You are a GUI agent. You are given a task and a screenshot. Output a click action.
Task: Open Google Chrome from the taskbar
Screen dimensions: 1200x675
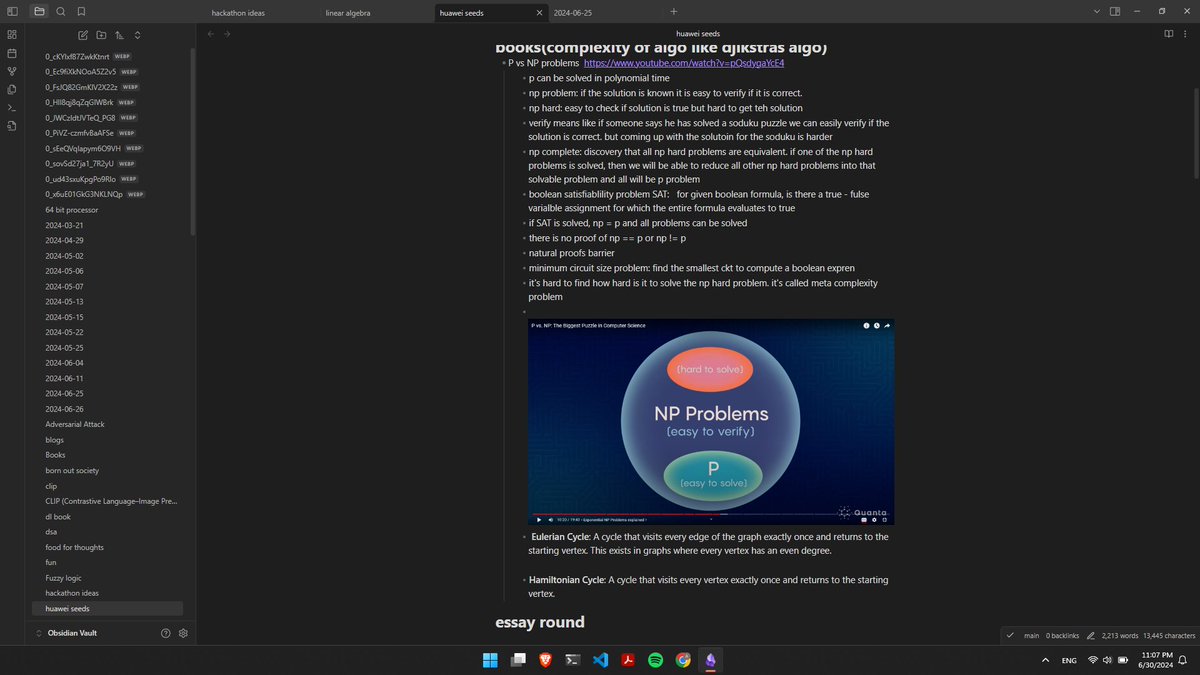683,660
